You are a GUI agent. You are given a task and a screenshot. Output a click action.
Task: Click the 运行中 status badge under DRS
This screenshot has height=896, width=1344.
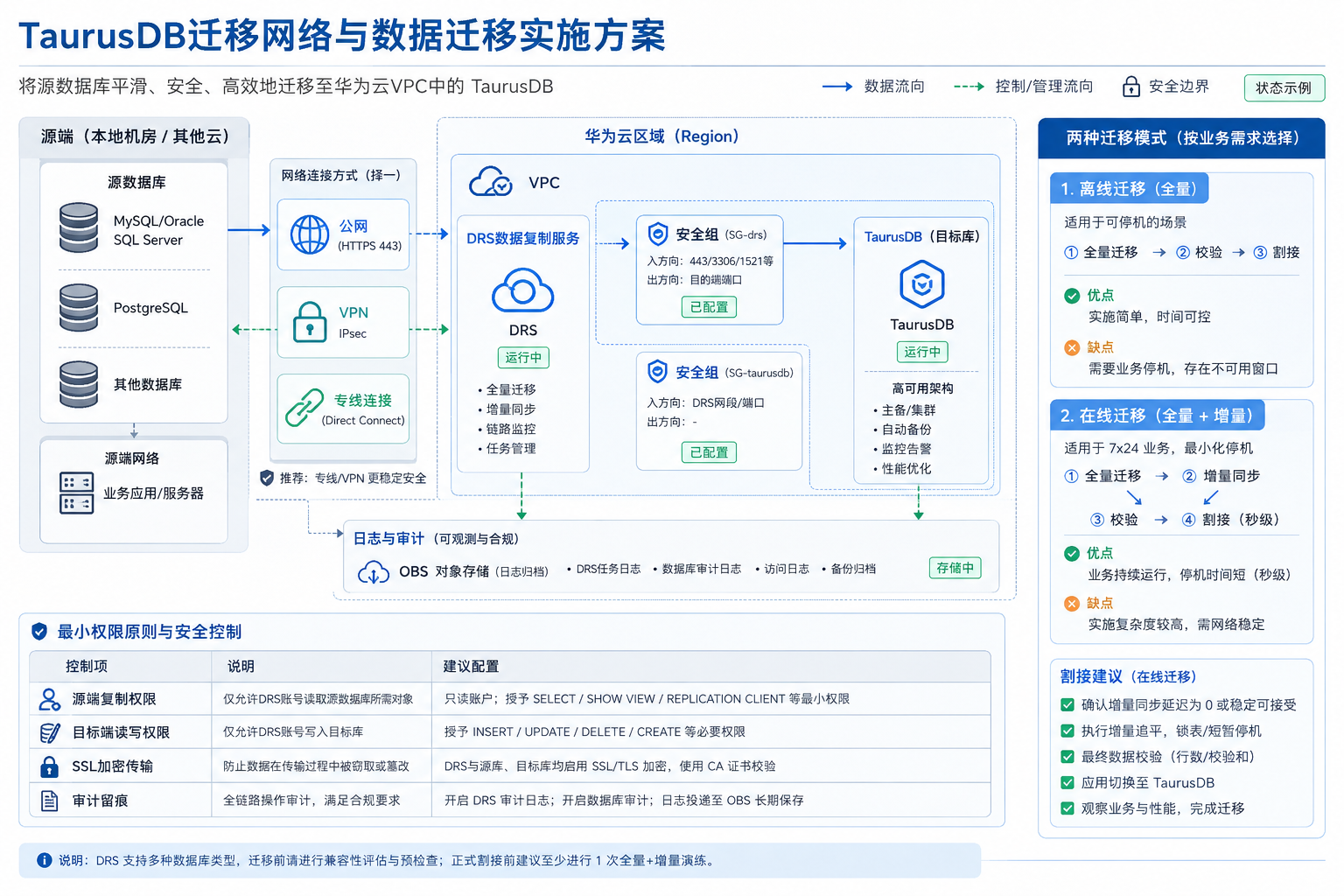tap(523, 357)
